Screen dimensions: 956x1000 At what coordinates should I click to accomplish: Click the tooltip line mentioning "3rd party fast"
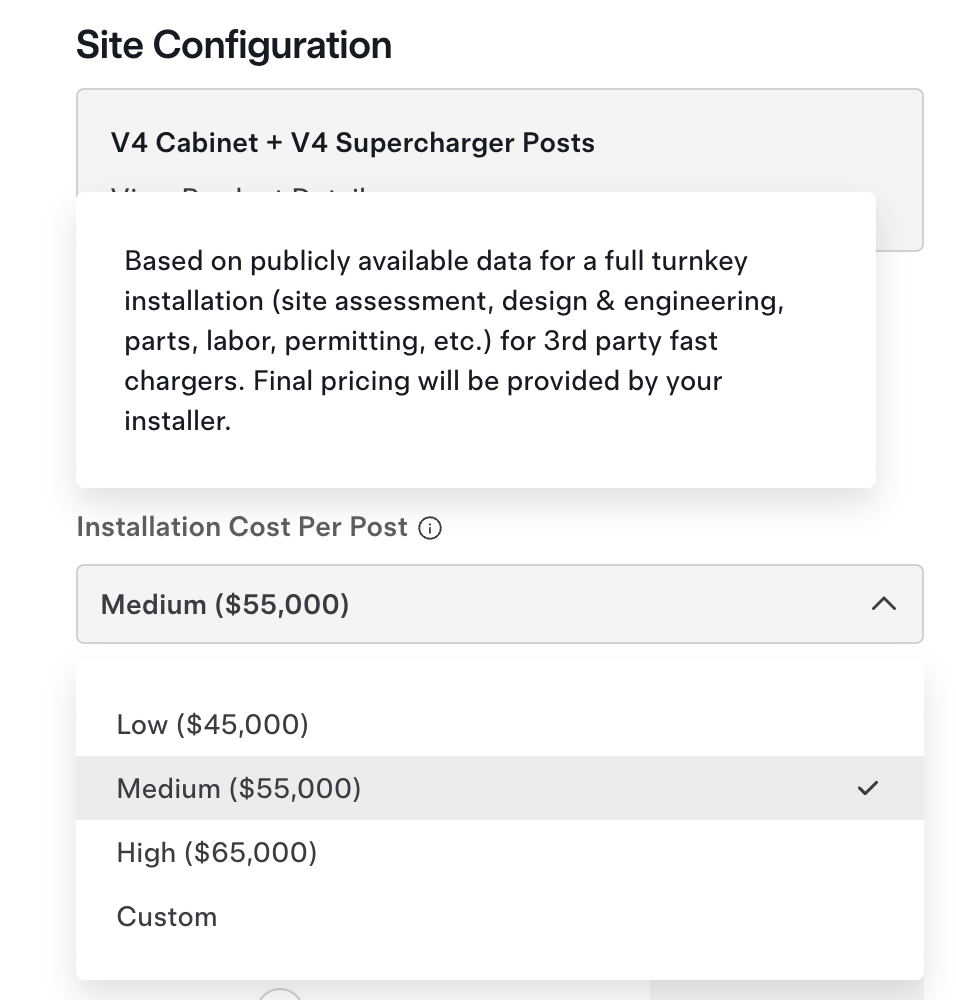coord(421,341)
